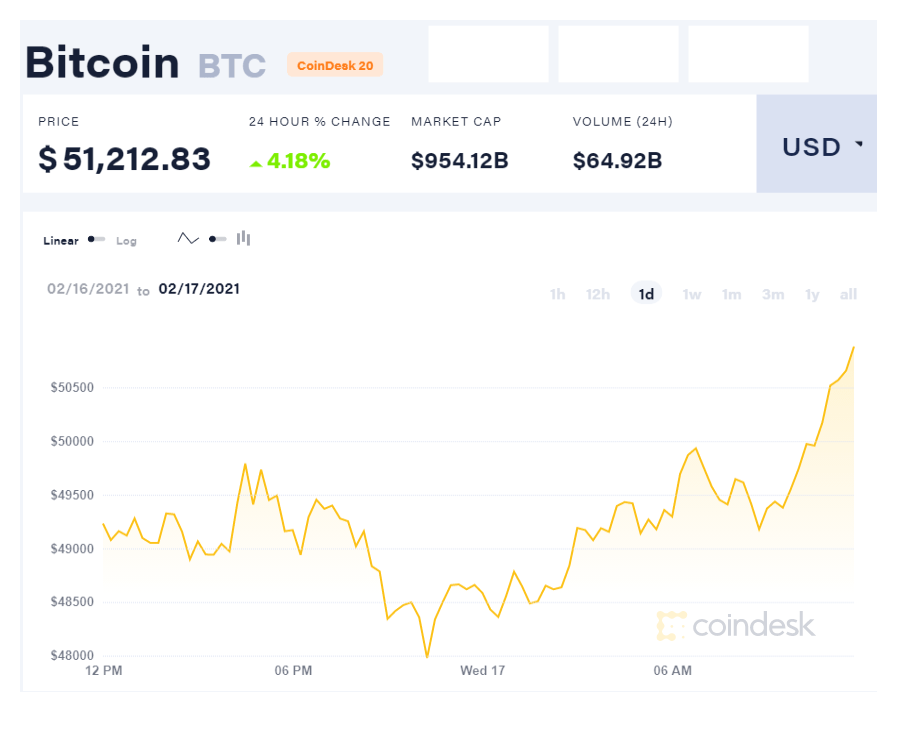The width and height of the screenshot is (897, 752).
Task: Select the 1d time range tab
Action: pos(646,294)
